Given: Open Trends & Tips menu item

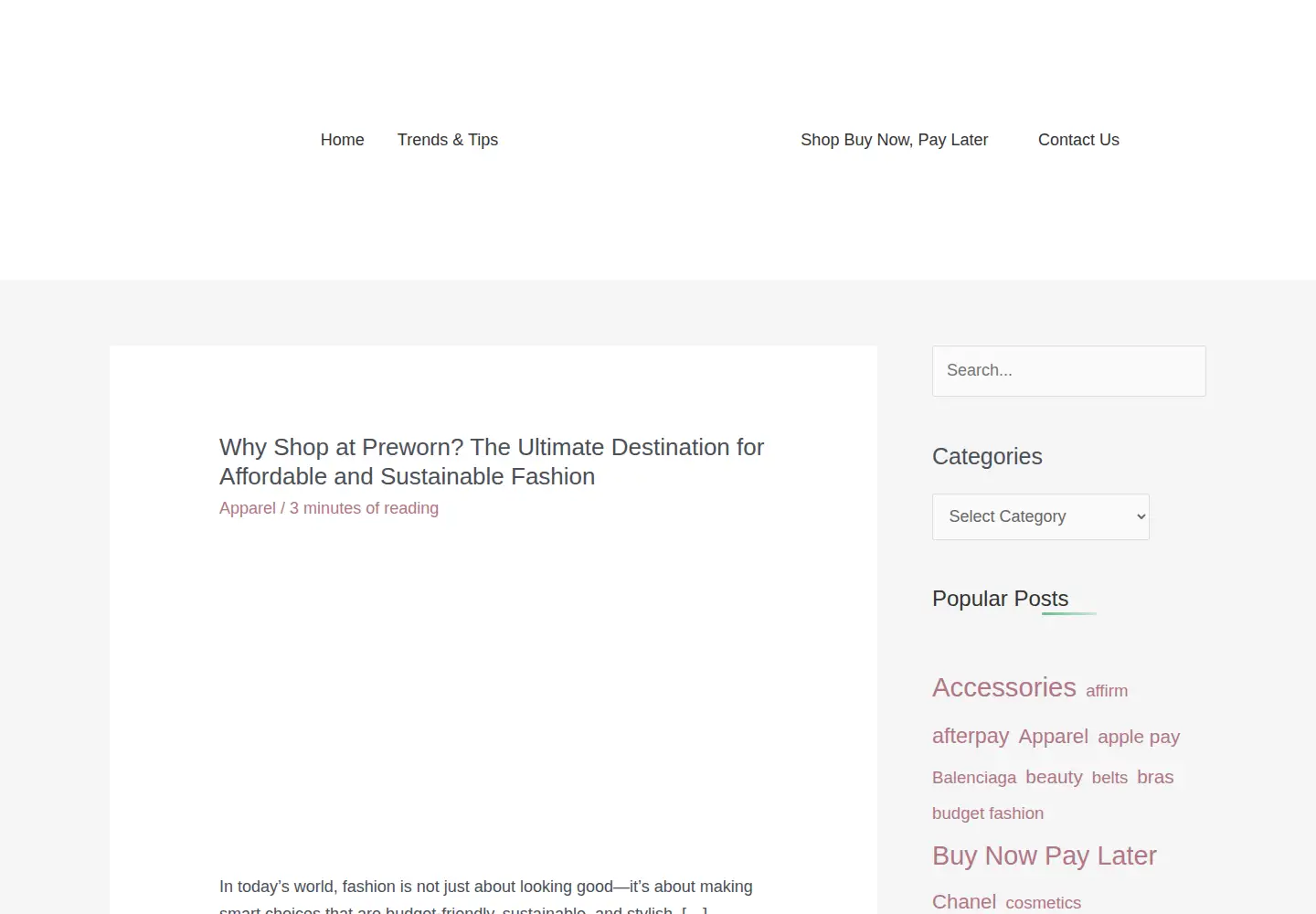Looking at the screenshot, I should tap(448, 140).
